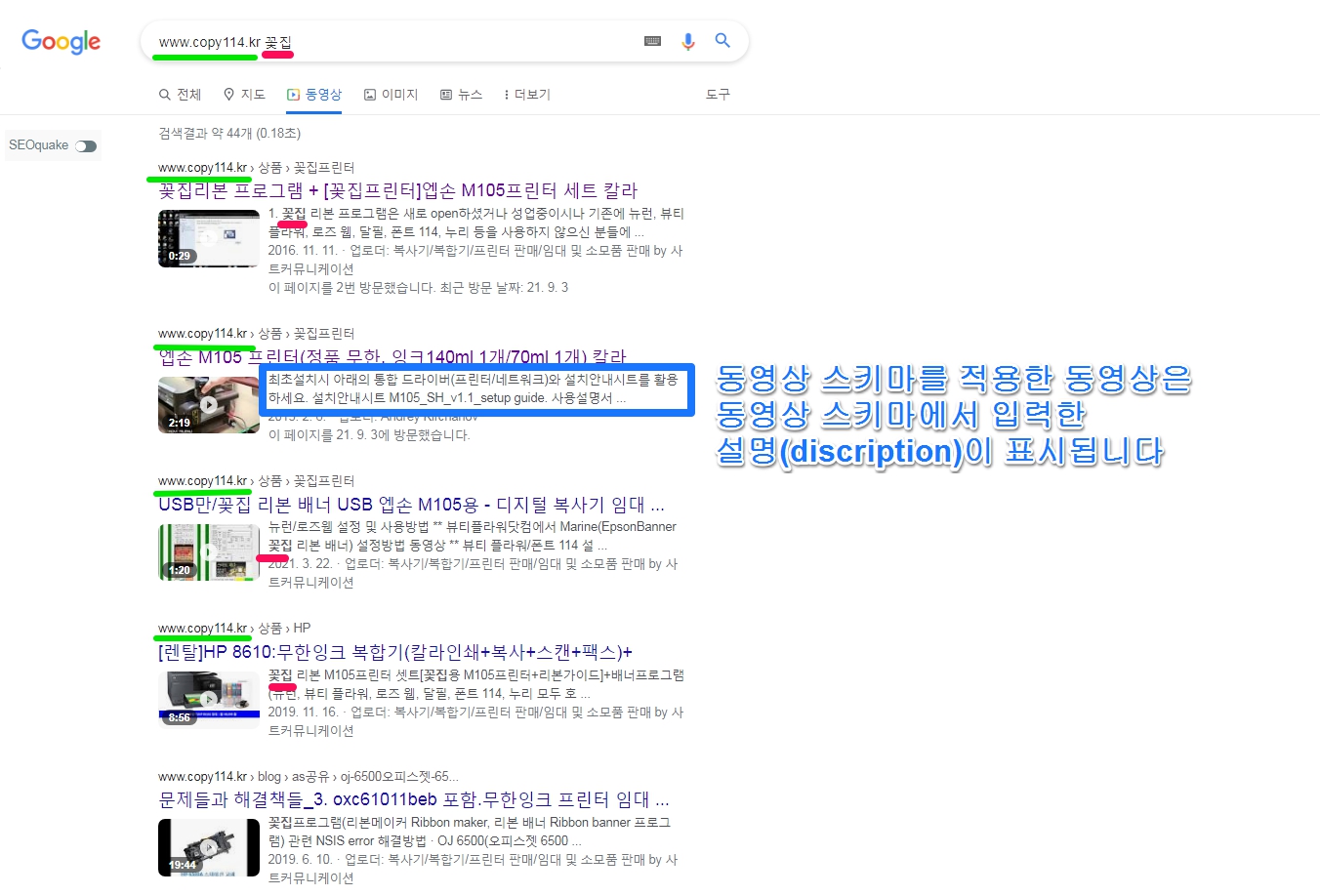This screenshot has height=896, width=1320.
Task: Click the date text 2016. 11. 11.
Action: pyautogui.click(x=303, y=251)
